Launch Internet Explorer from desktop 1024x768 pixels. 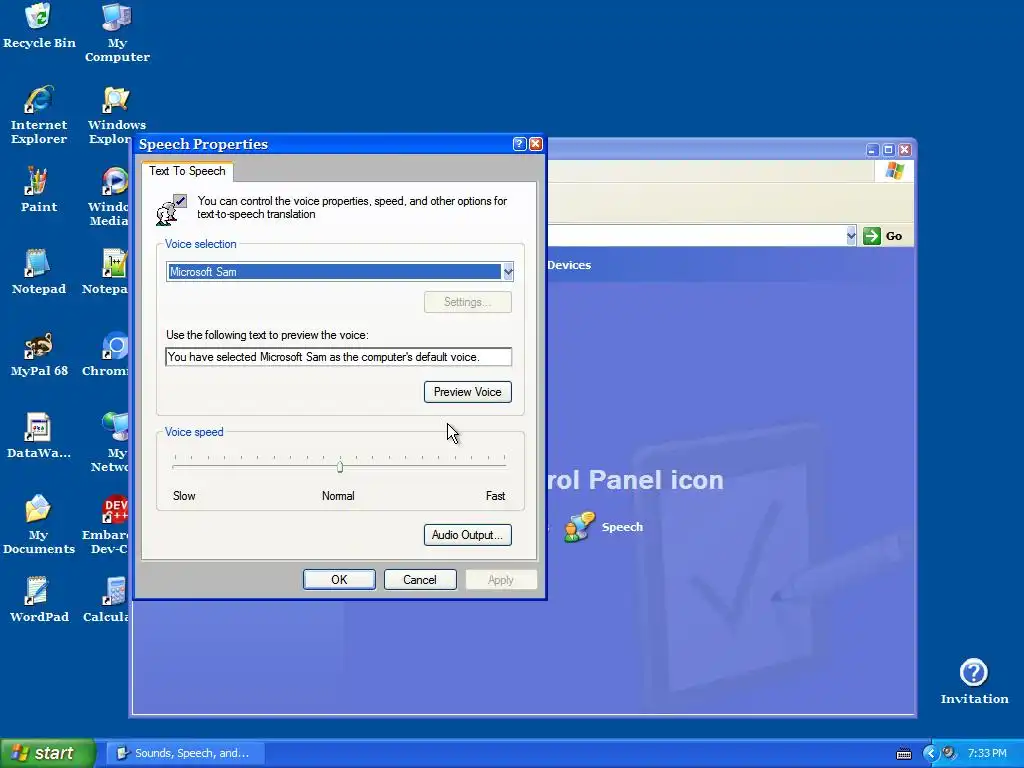(39, 115)
